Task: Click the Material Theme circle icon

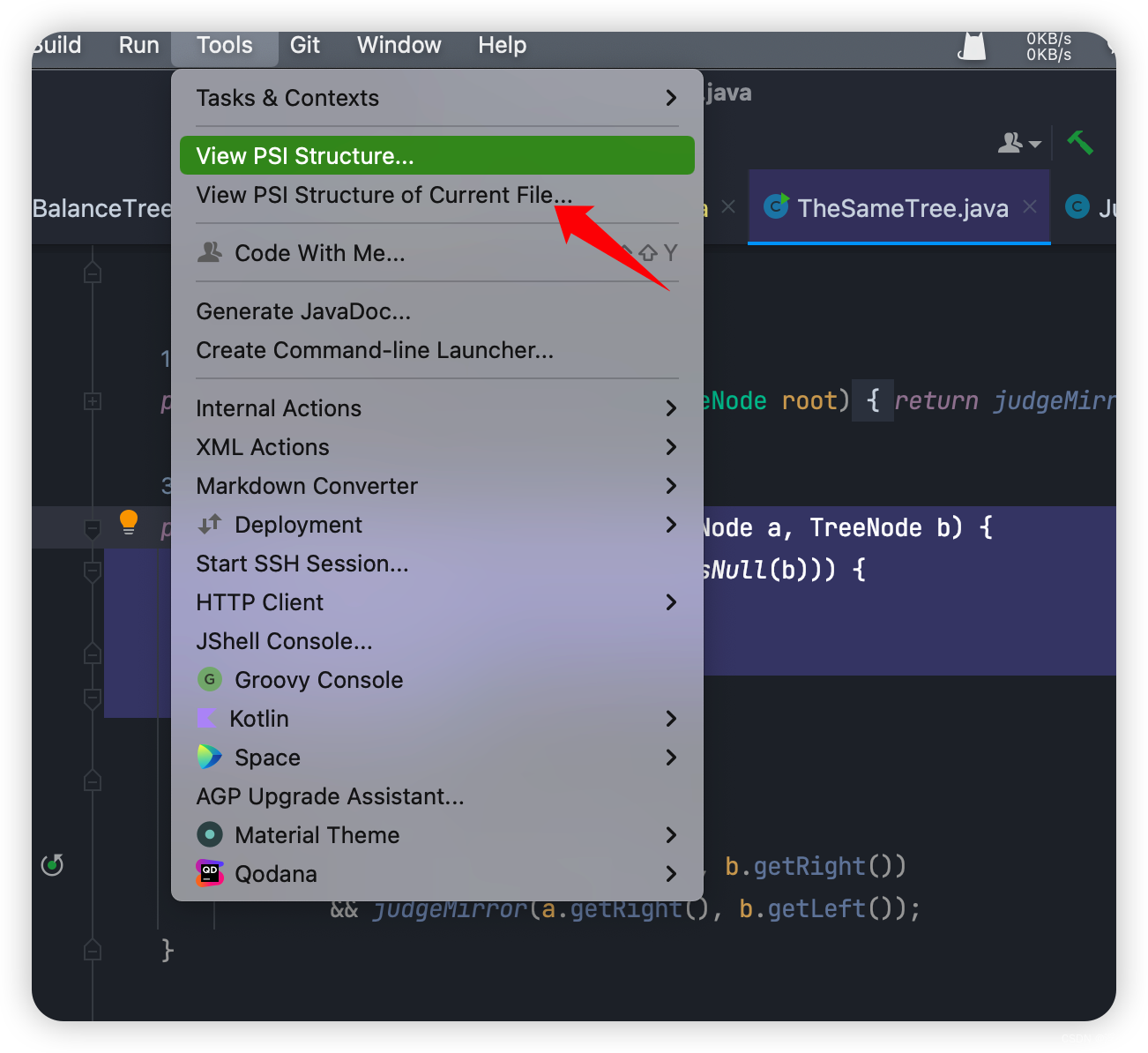Action: click(x=210, y=834)
